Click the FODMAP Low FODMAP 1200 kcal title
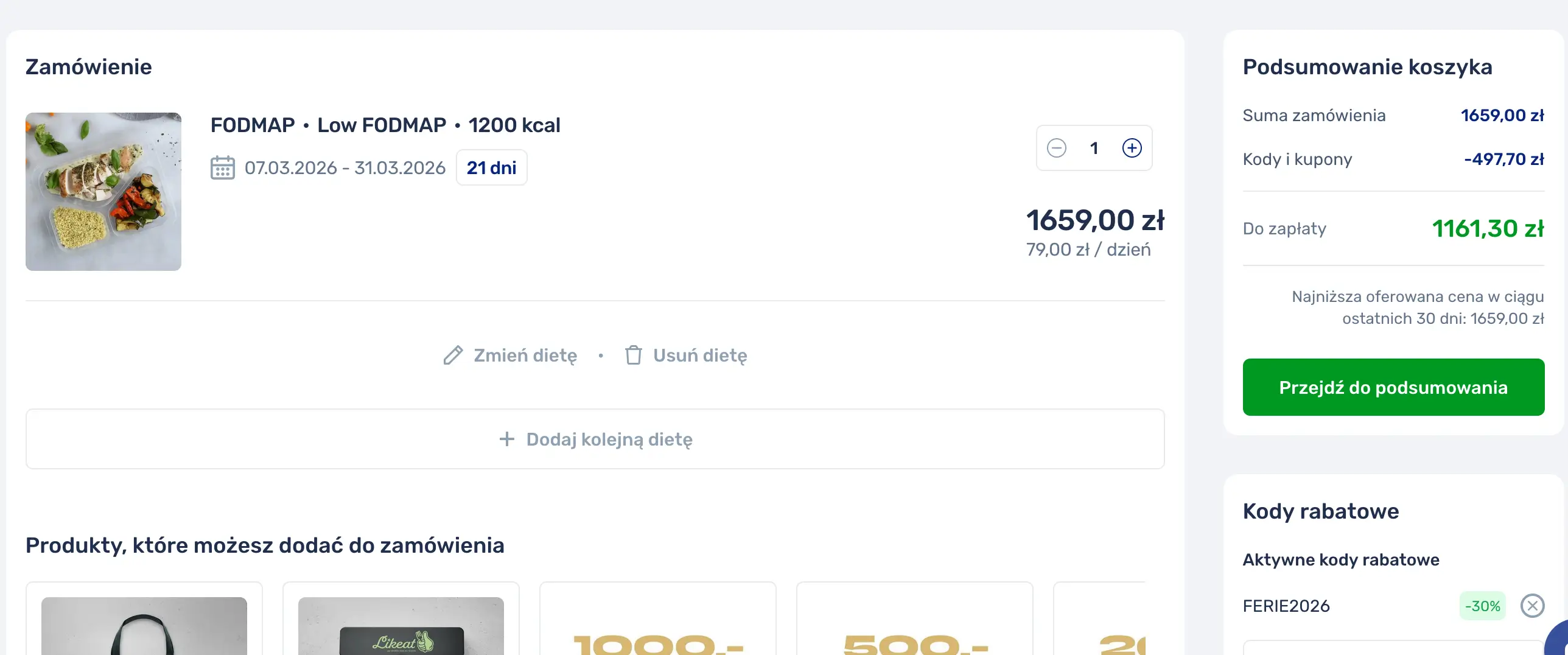1568x655 pixels. pyautogui.click(x=385, y=125)
